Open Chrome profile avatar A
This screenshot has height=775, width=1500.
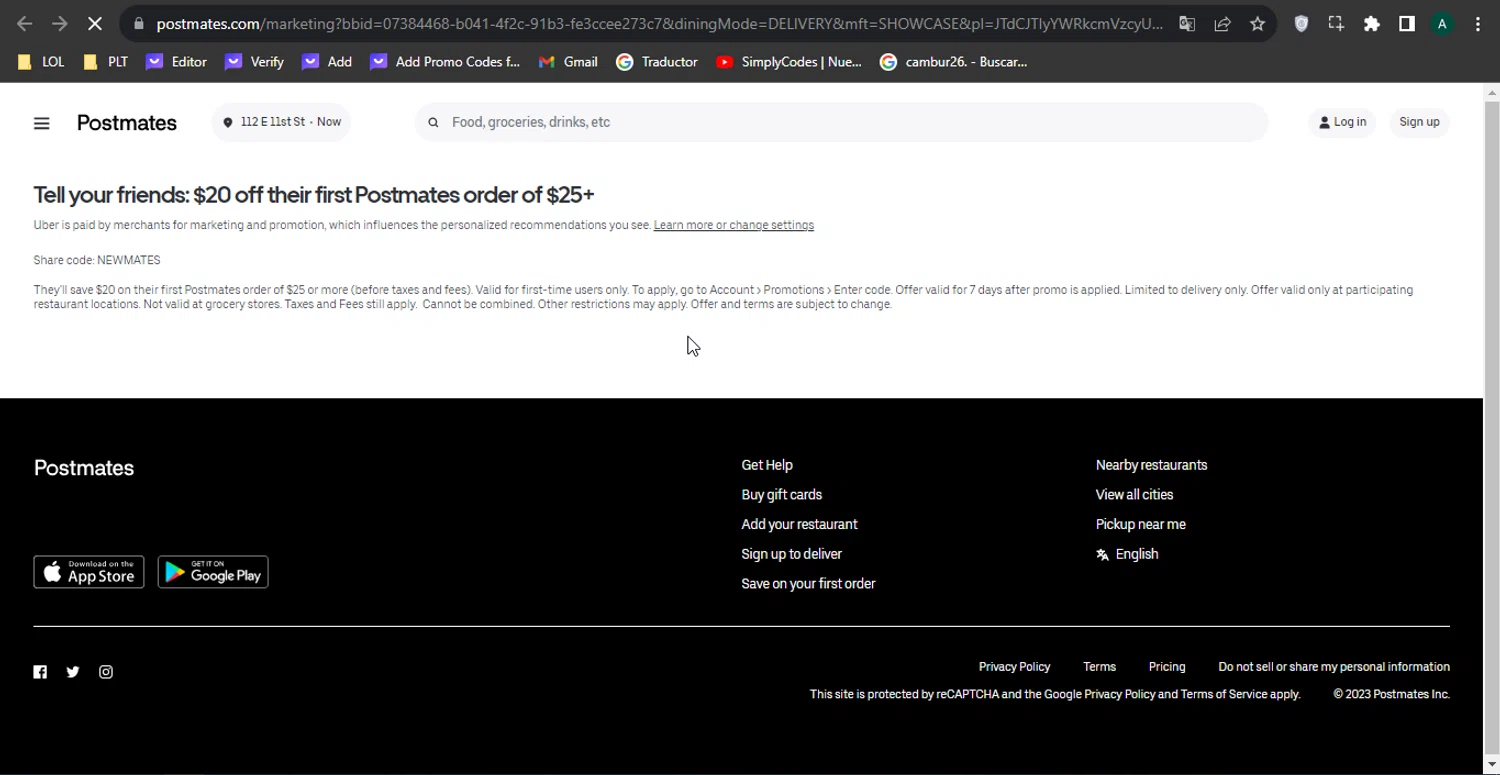[x=1442, y=24]
